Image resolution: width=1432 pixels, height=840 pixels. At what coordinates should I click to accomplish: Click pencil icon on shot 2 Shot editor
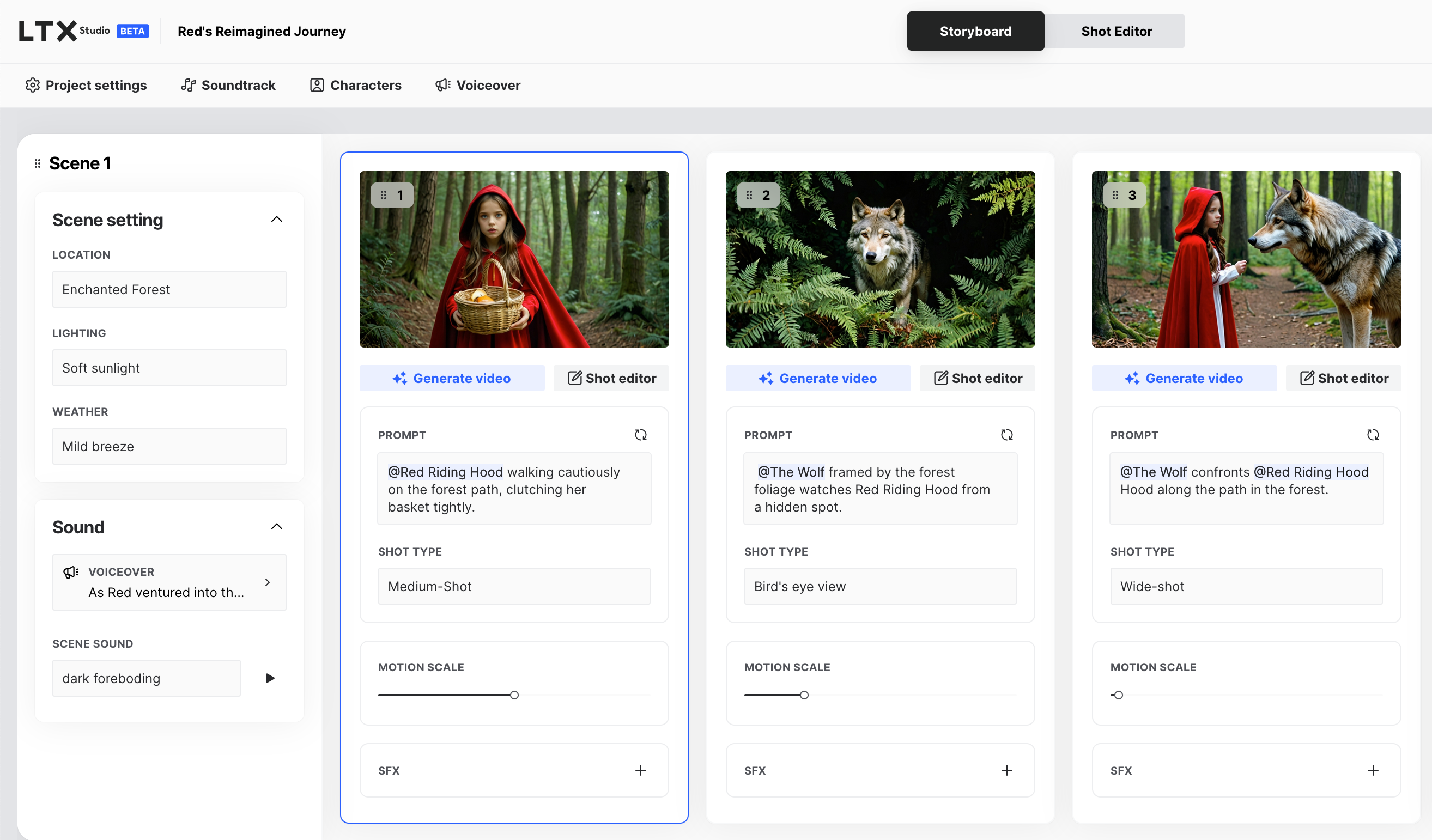[940, 378]
